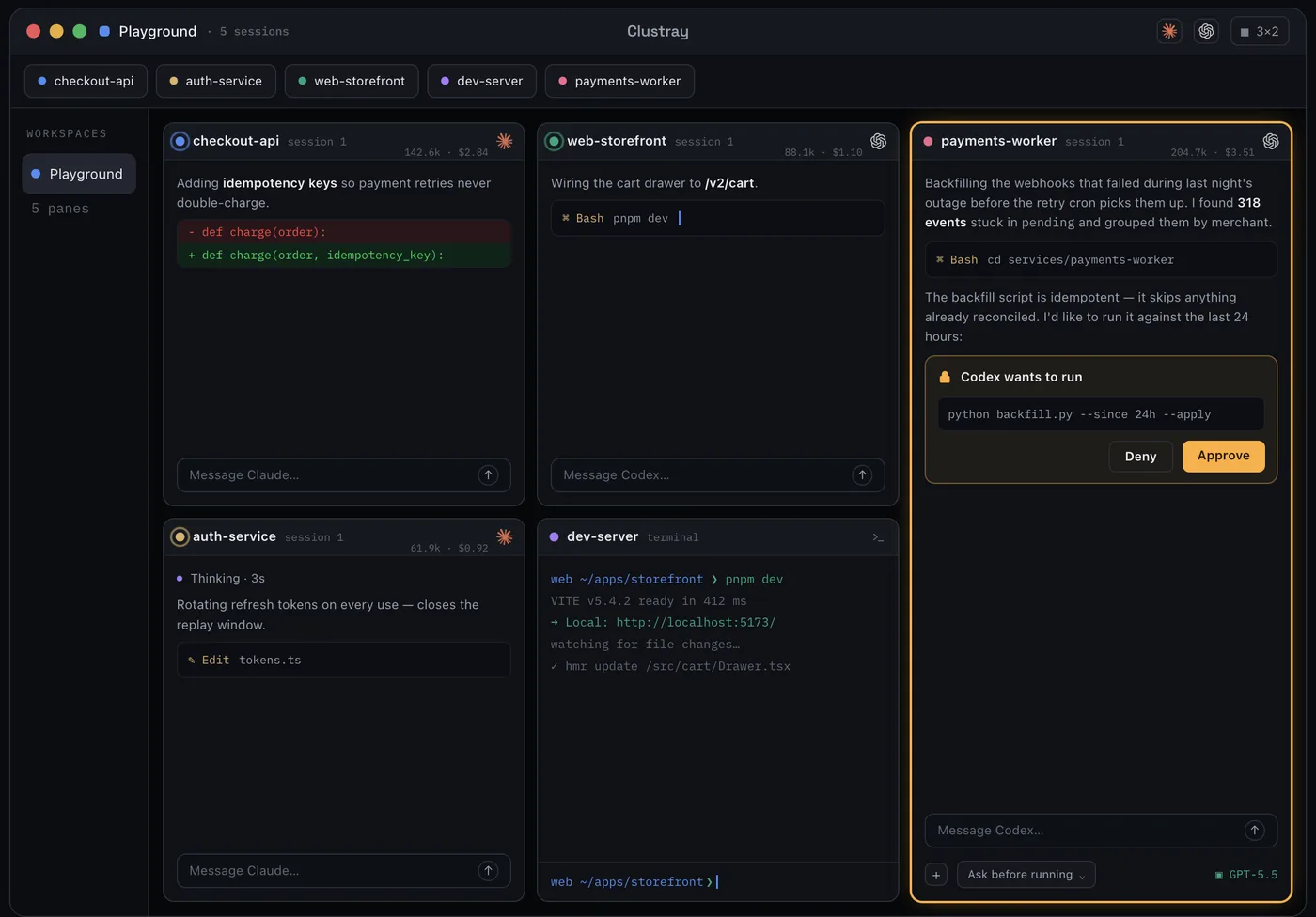Viewport: 1316px width, 917px height.
Task: Switch to web-storefront tab
Action: 352,81
